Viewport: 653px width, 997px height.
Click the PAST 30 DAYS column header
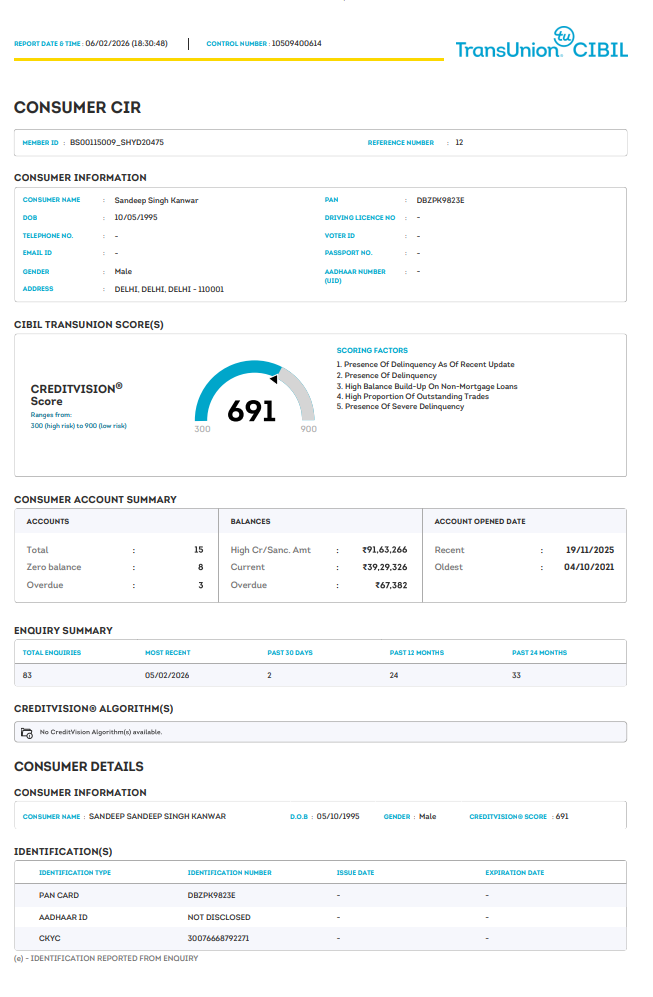point(290,653)
